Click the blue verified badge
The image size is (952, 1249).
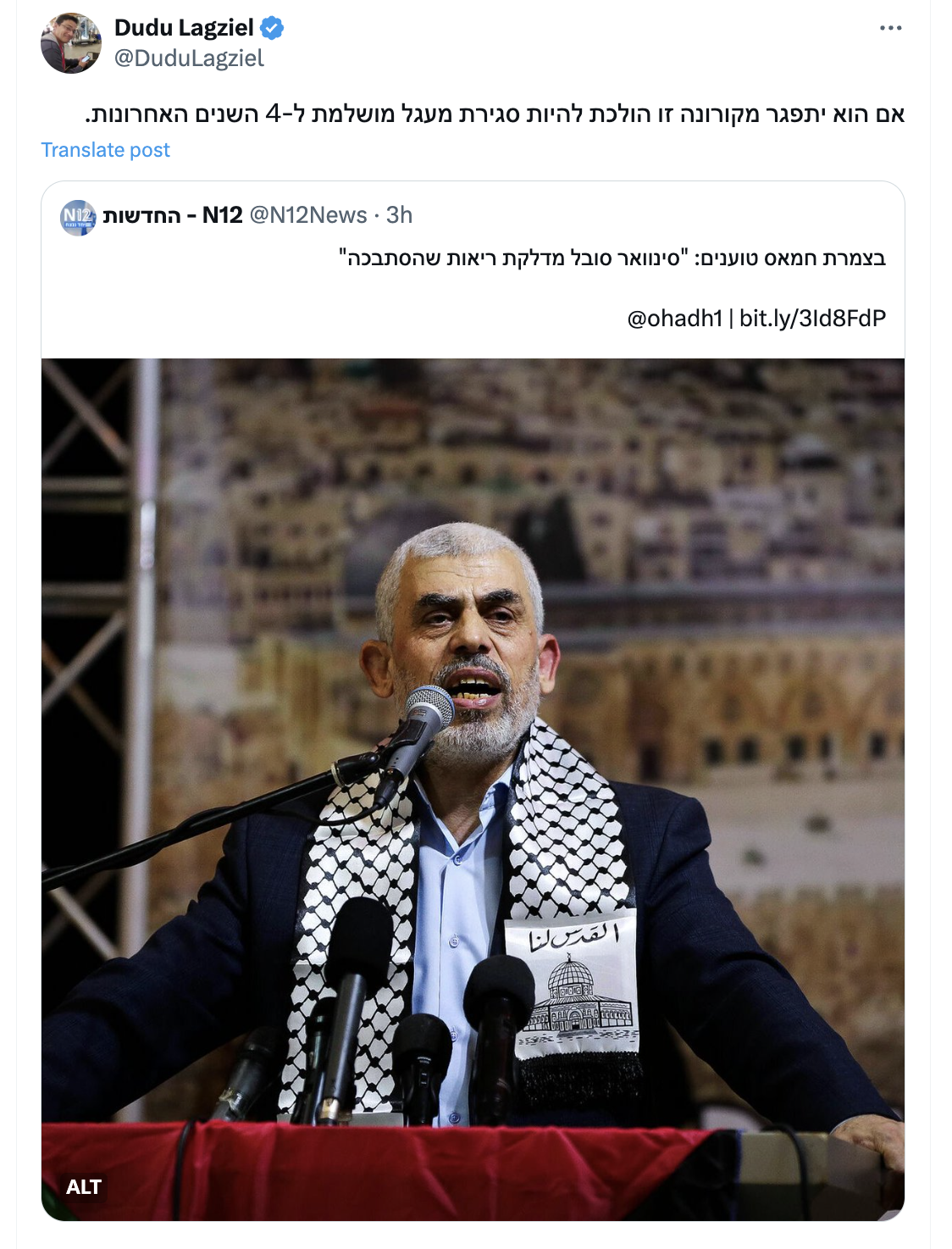tap(272, 28)
